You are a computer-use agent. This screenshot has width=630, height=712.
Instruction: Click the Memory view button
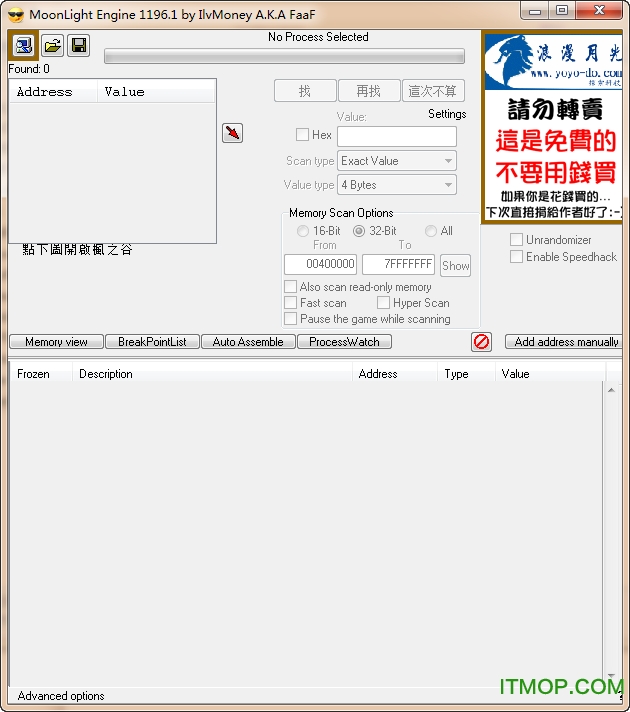tap(56, 342)
